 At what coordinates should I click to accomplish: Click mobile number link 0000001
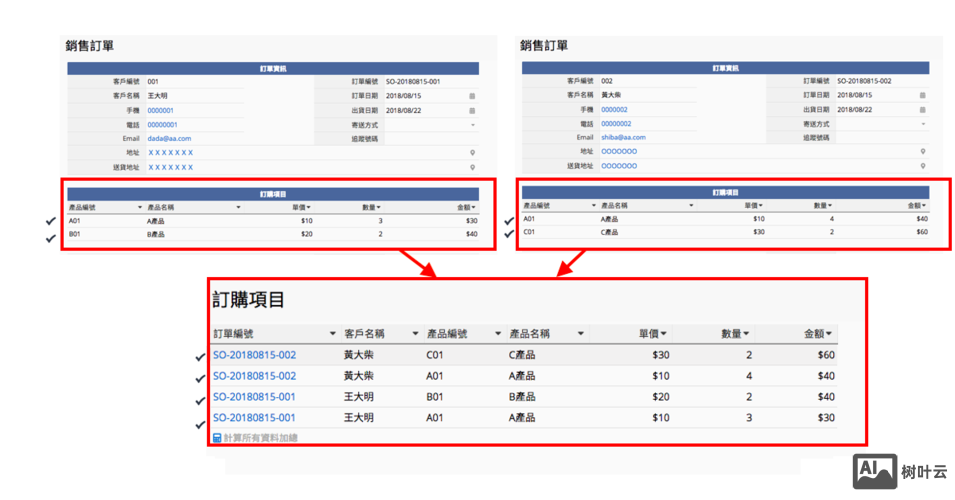160,111
